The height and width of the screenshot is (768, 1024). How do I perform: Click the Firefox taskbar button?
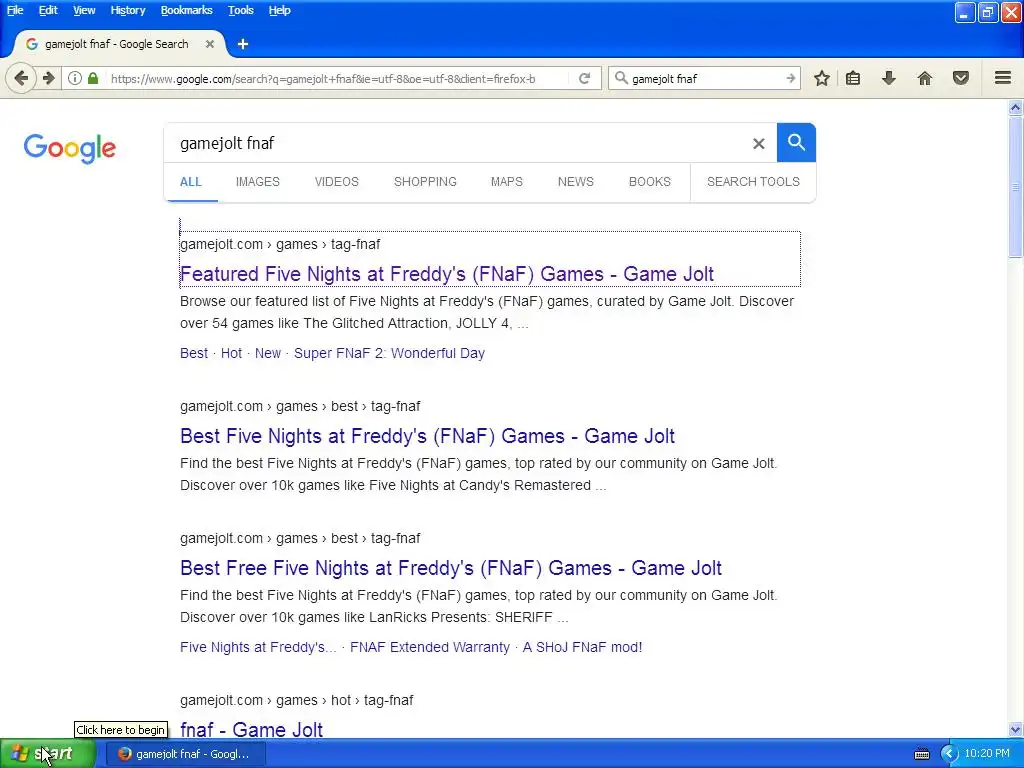pyautogui.click(x=185, y=754)
